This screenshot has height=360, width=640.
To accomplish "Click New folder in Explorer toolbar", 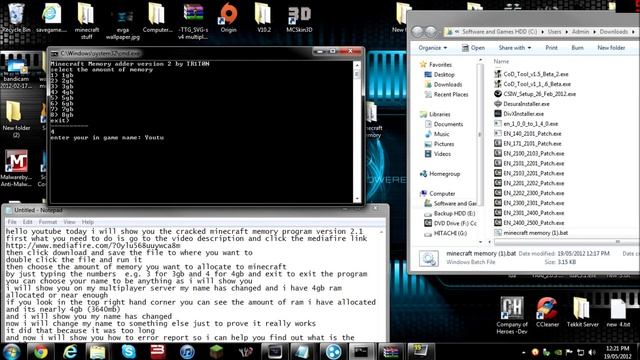I will (x=611, y=48).
